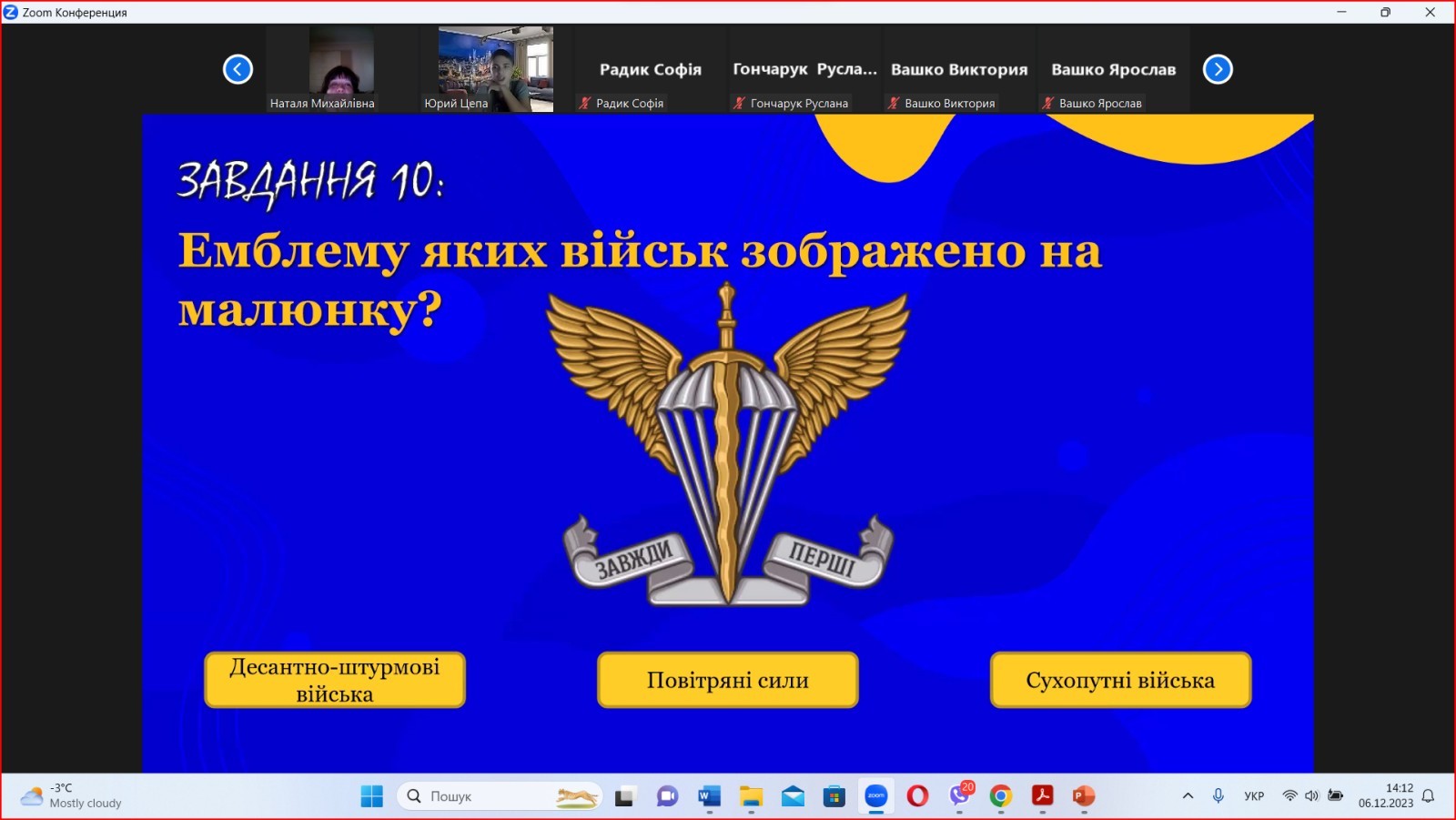Open notification center bell icon
The image size is (1456, 820).
tap(1429, 796)
